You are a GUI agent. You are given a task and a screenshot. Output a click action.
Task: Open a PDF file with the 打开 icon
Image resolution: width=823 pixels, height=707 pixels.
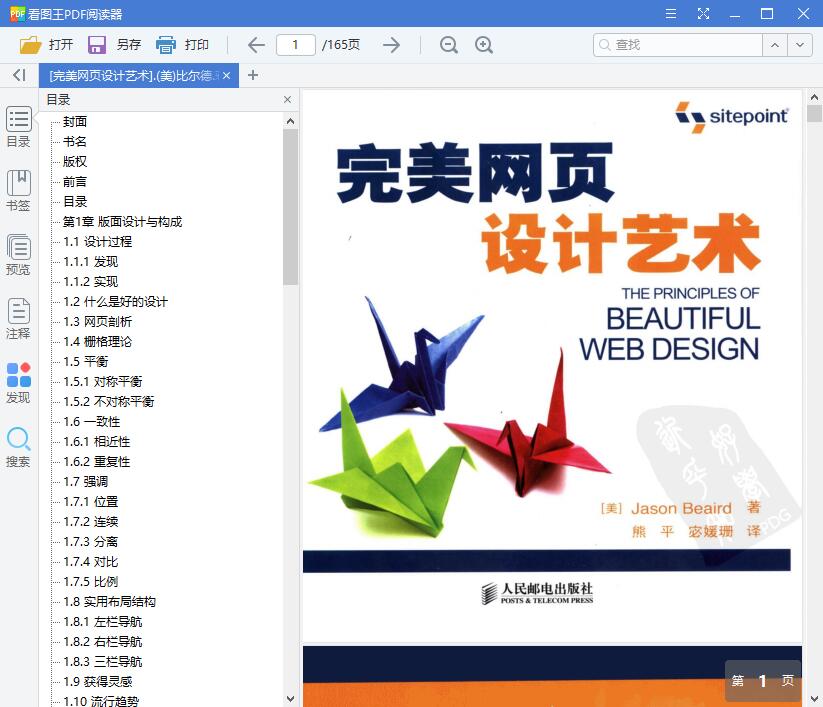30,44
